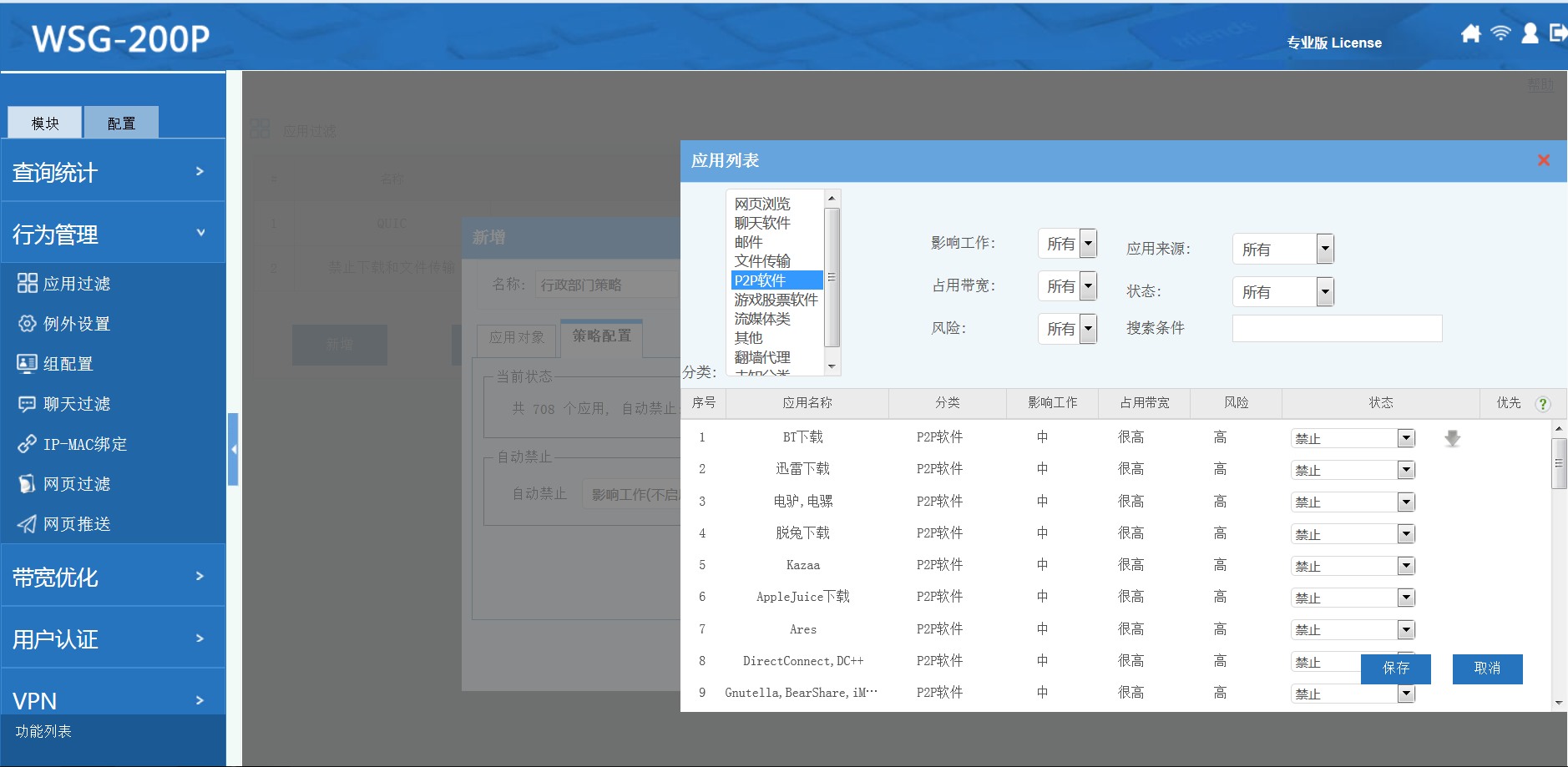Select 游戏股票软件 in category list
Viewport: 1568px width, 767px height.
pos(776,300)
